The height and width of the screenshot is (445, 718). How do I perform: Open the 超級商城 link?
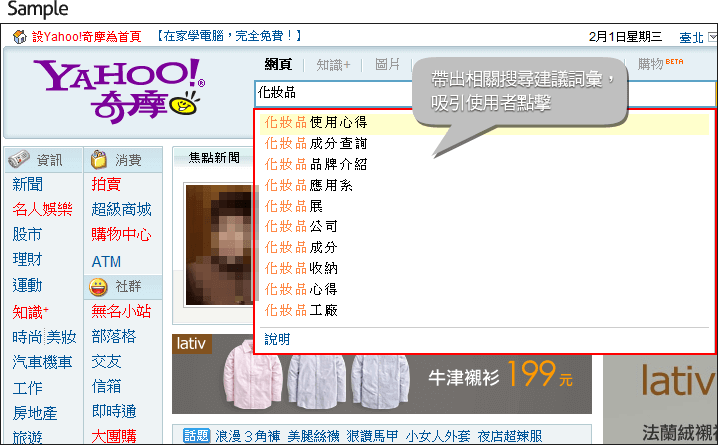pos(121,210)
